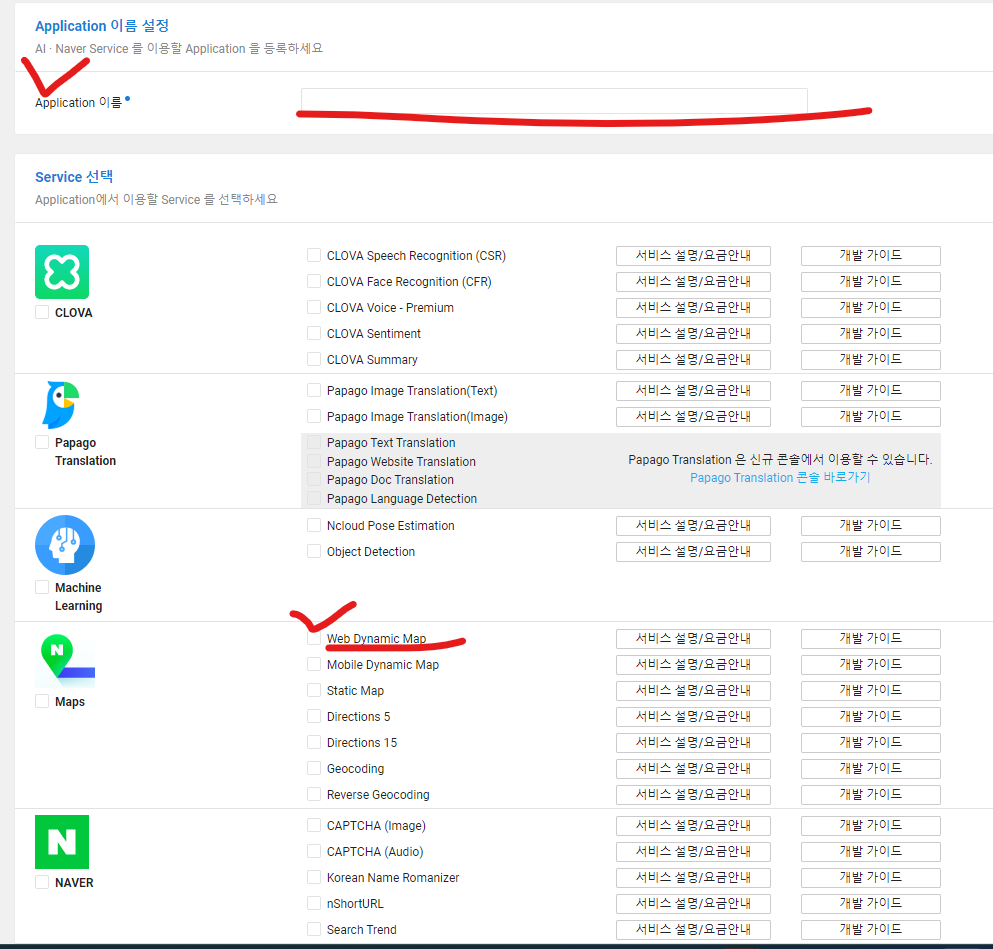Check the Maps category checkbox
This screenshot has width=993, height=949.
[x=42, y=701]
